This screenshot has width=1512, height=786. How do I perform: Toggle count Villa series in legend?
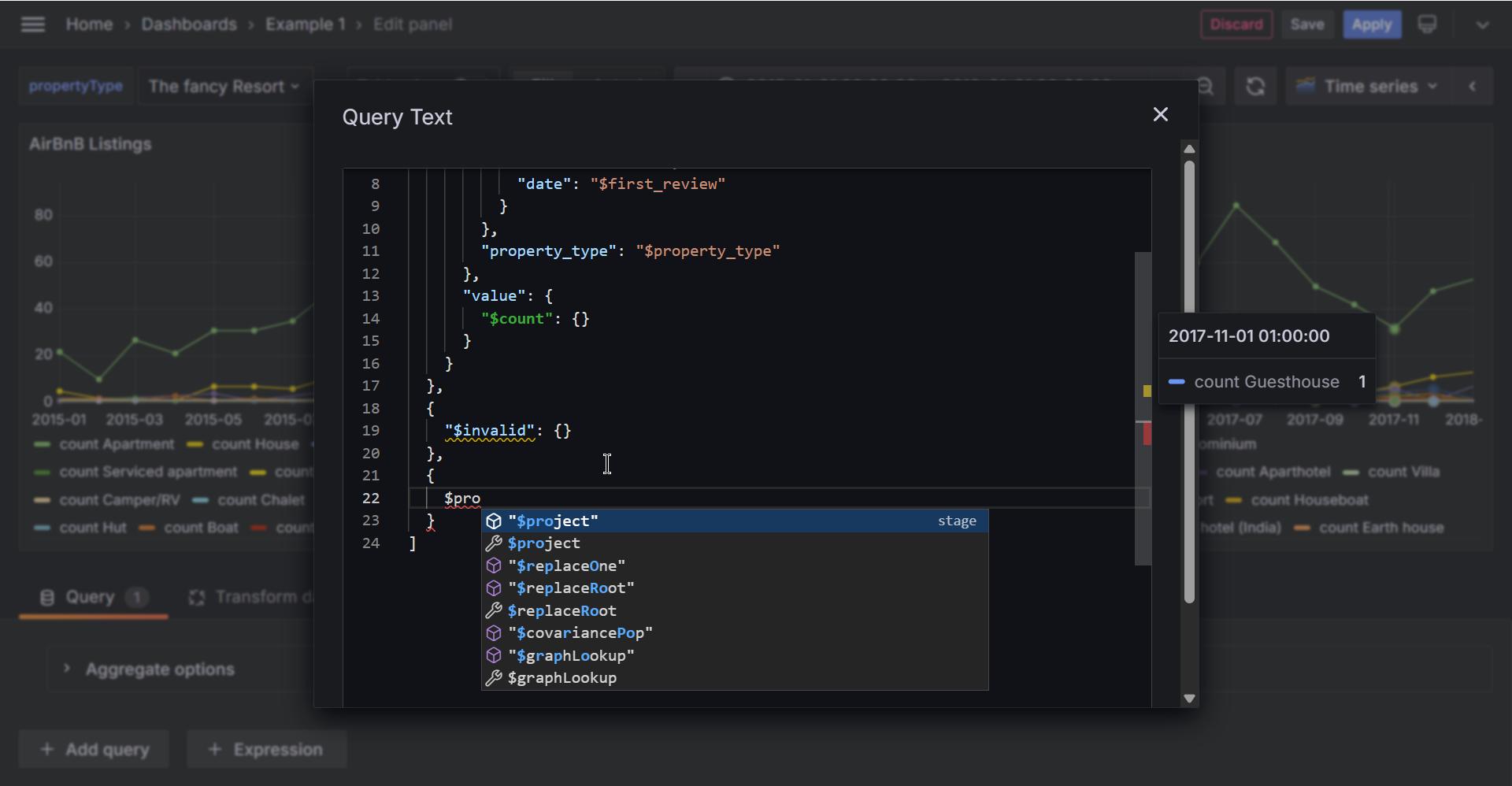[1403, 473]
